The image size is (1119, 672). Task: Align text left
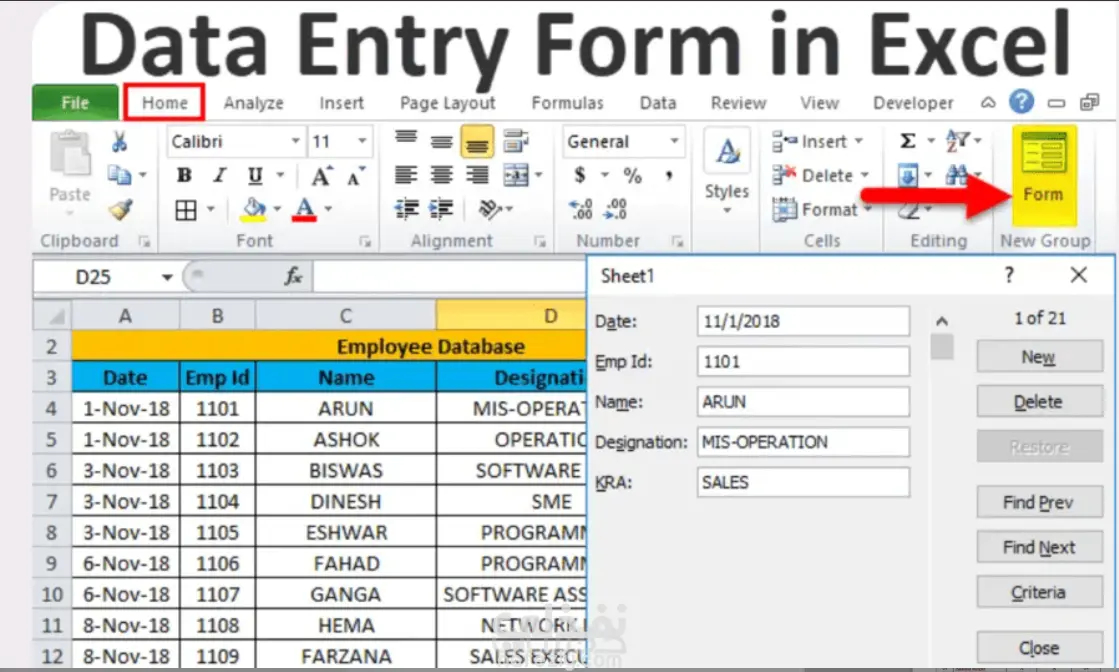[406, 175]
